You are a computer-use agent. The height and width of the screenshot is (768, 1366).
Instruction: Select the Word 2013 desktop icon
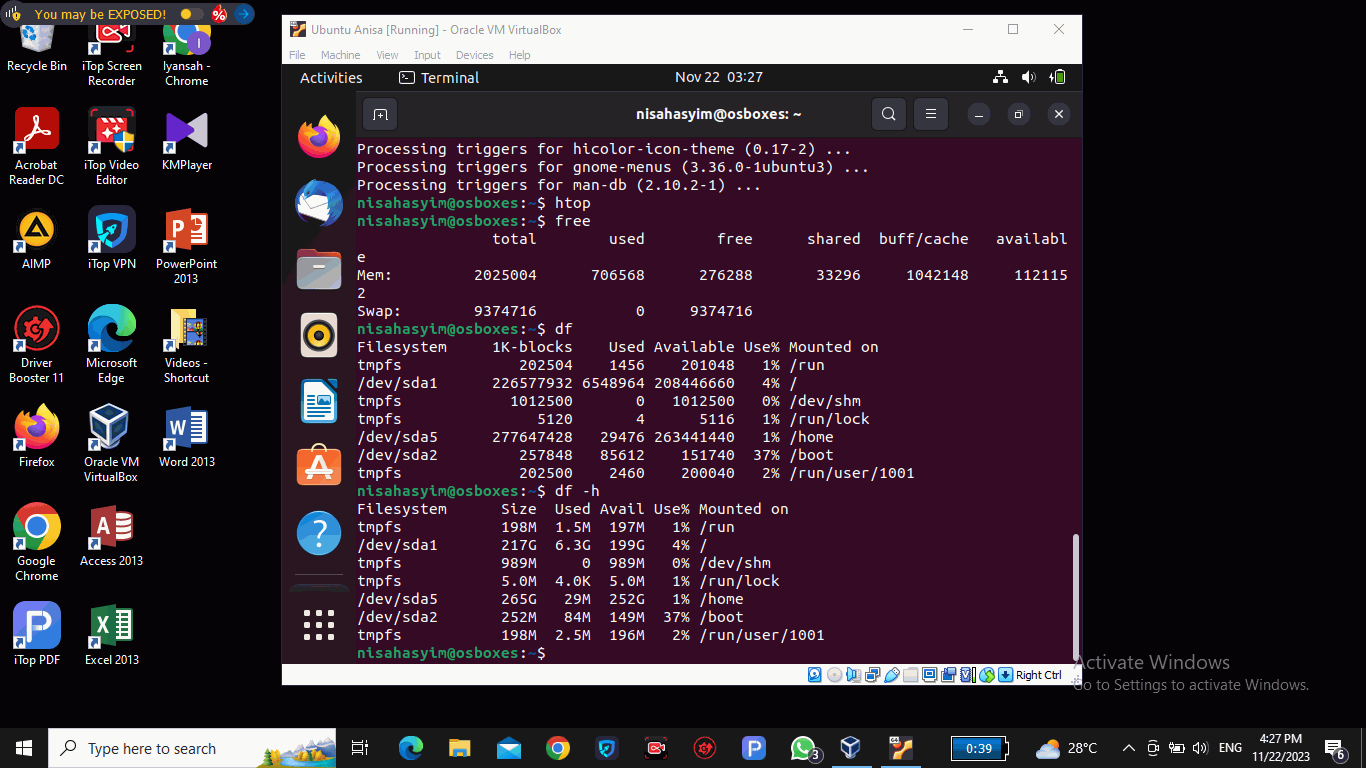[187, 437]
